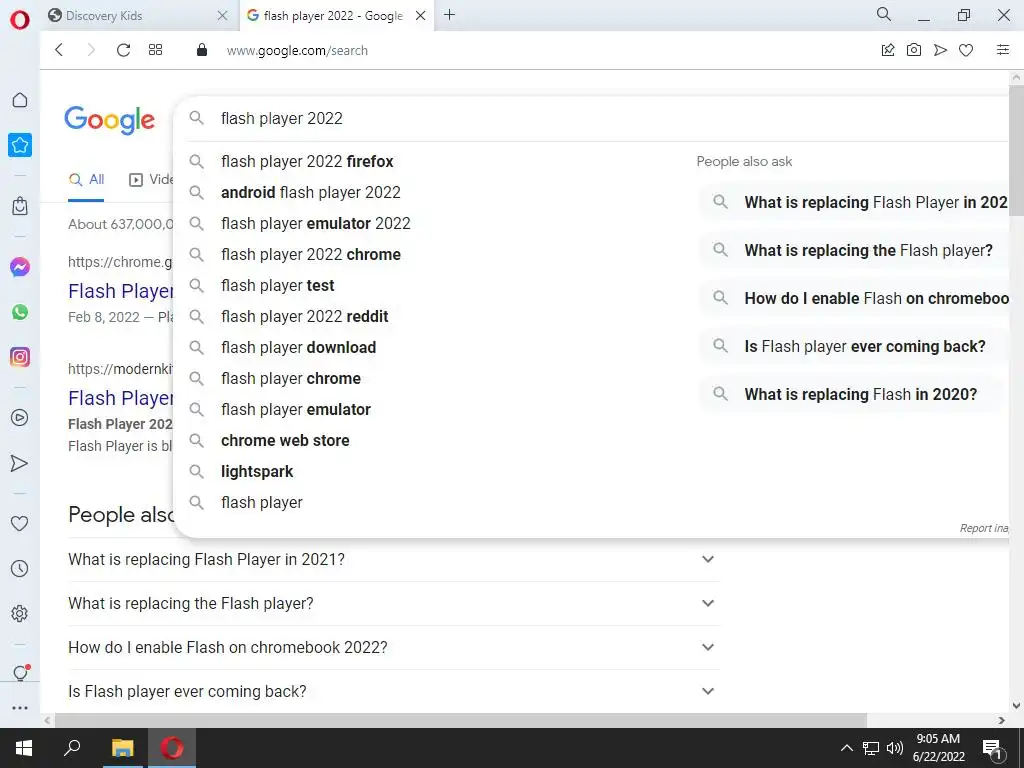Add page to bookmarks with toolbar heart
Image resolution: width=1024 pixels, height=768 pixels.
pyautogui.click(x=966, y=50)
